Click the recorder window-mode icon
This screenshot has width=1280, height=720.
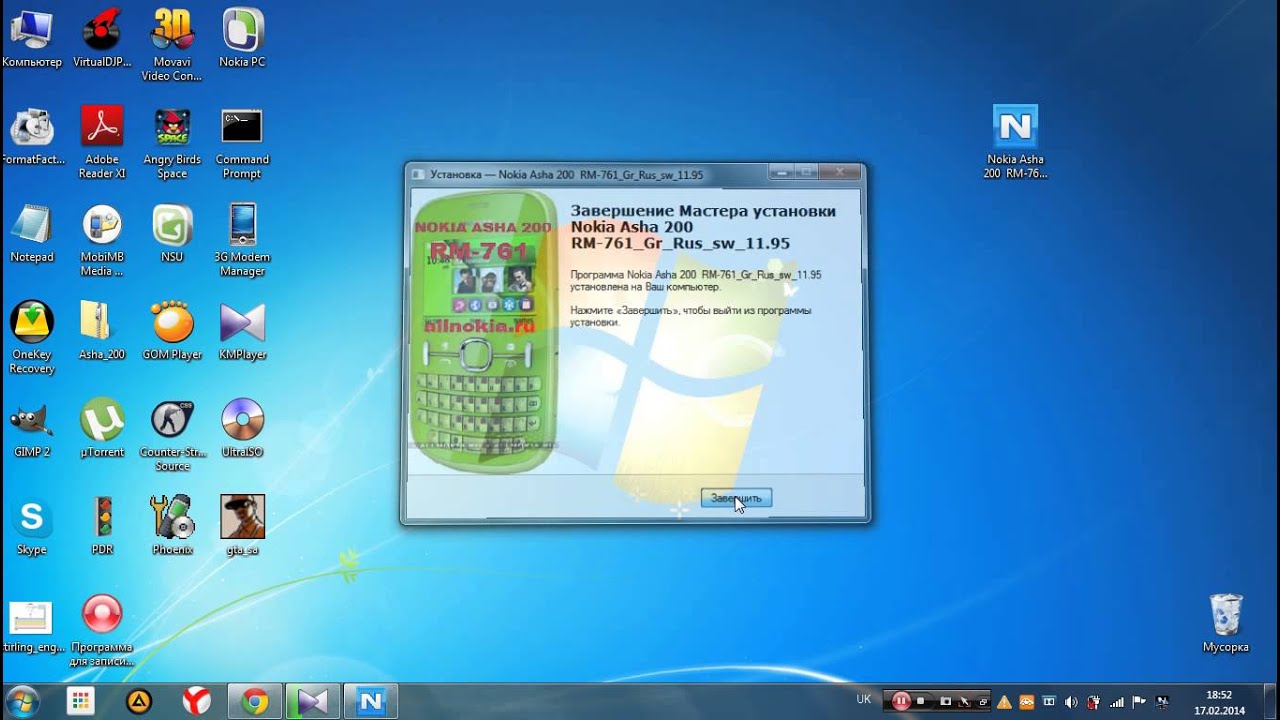tap(982, 702)
